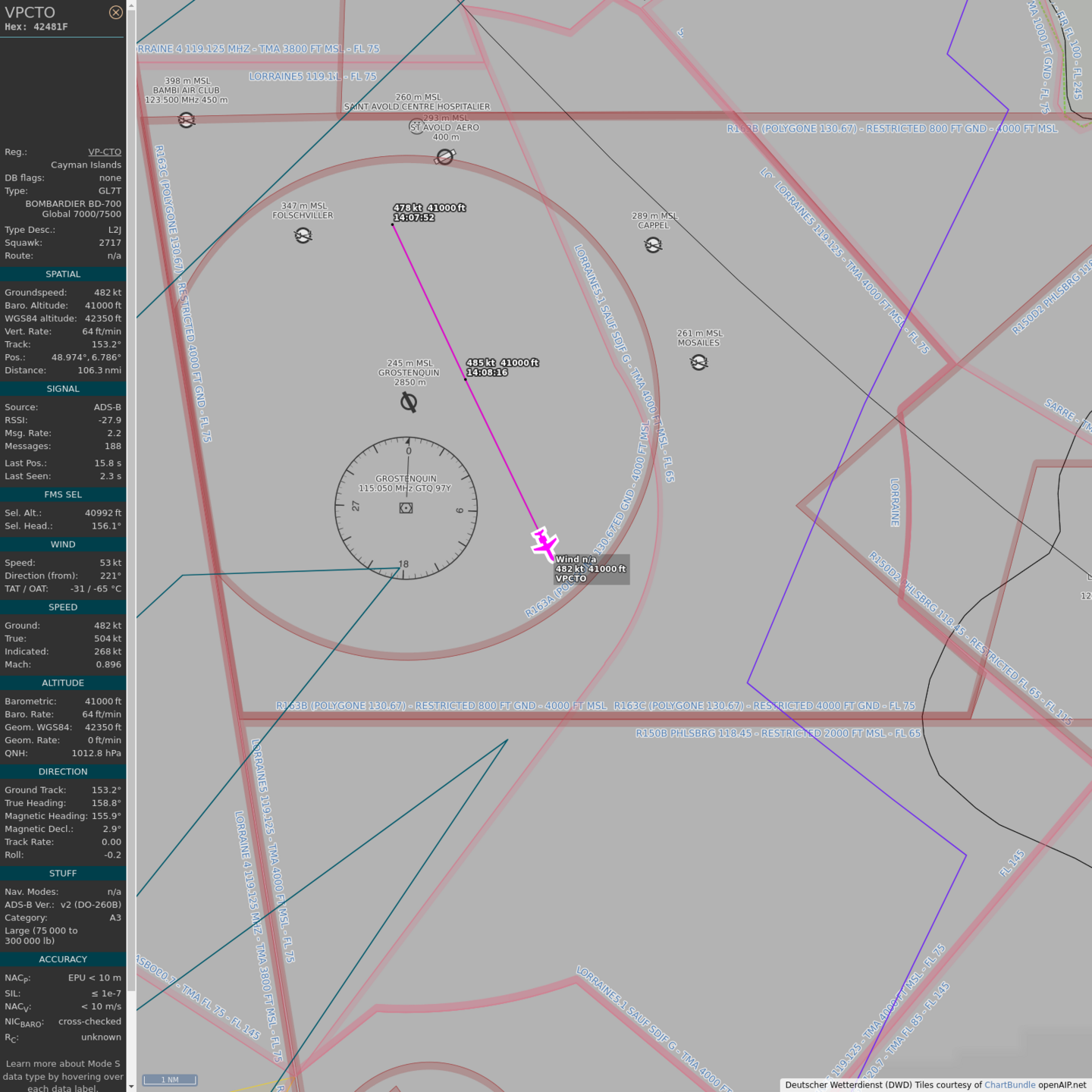Viewport: 1092px width, 1092px height.
Task: Click the 1 NM map scale bar
Action: 170,1080
